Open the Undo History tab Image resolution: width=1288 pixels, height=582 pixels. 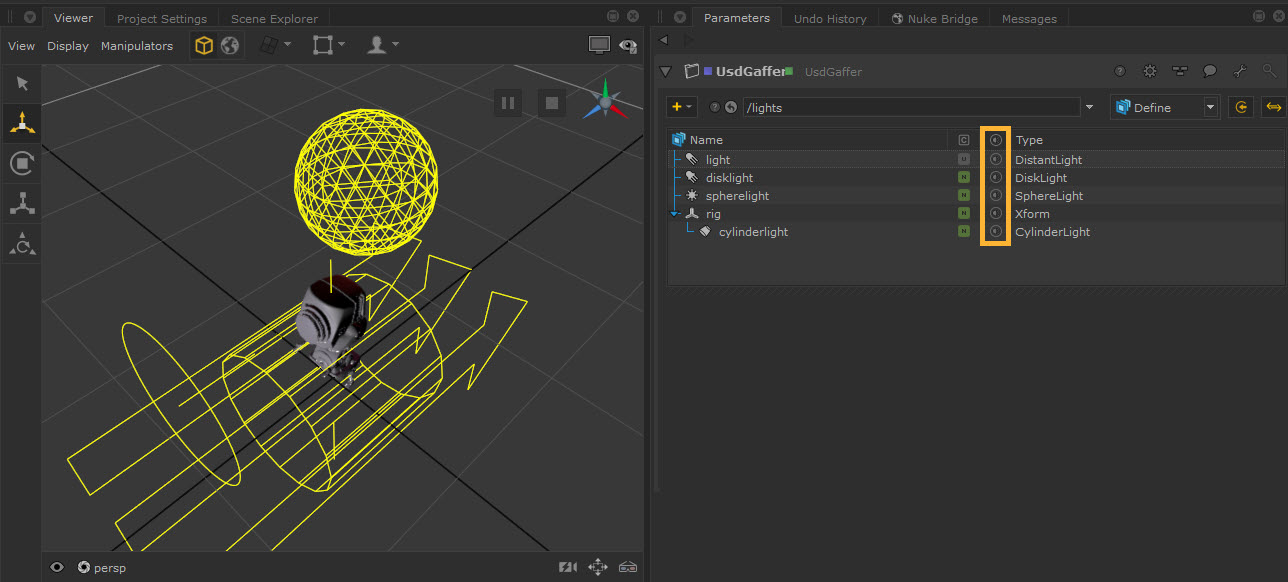(830, 19)
